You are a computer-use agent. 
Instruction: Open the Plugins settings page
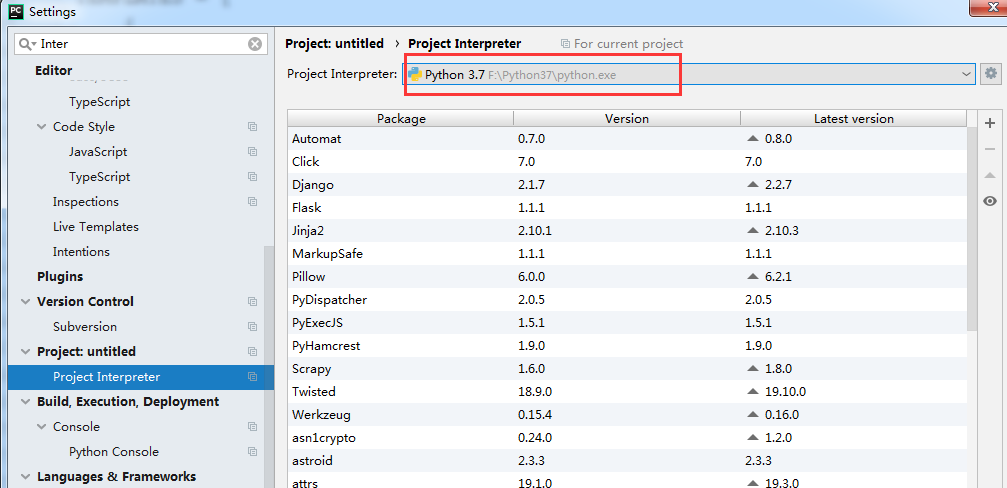click(60, 277)
